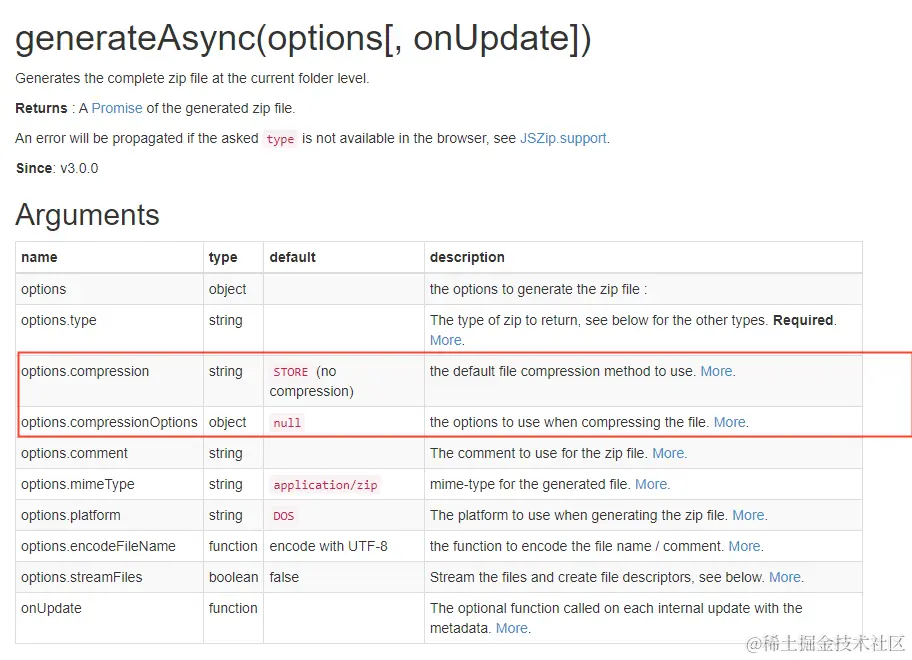Open More link for options.type
Viewport: 912px width, 660px height.
click(445, 340)
